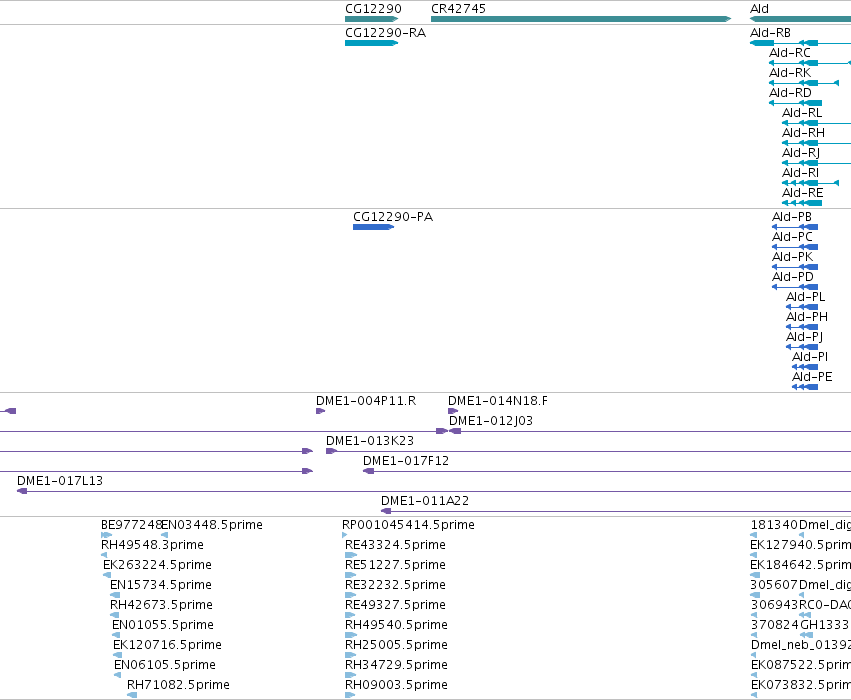
Task: Select the Ald-RE transcript label
Action: point(802,193)
